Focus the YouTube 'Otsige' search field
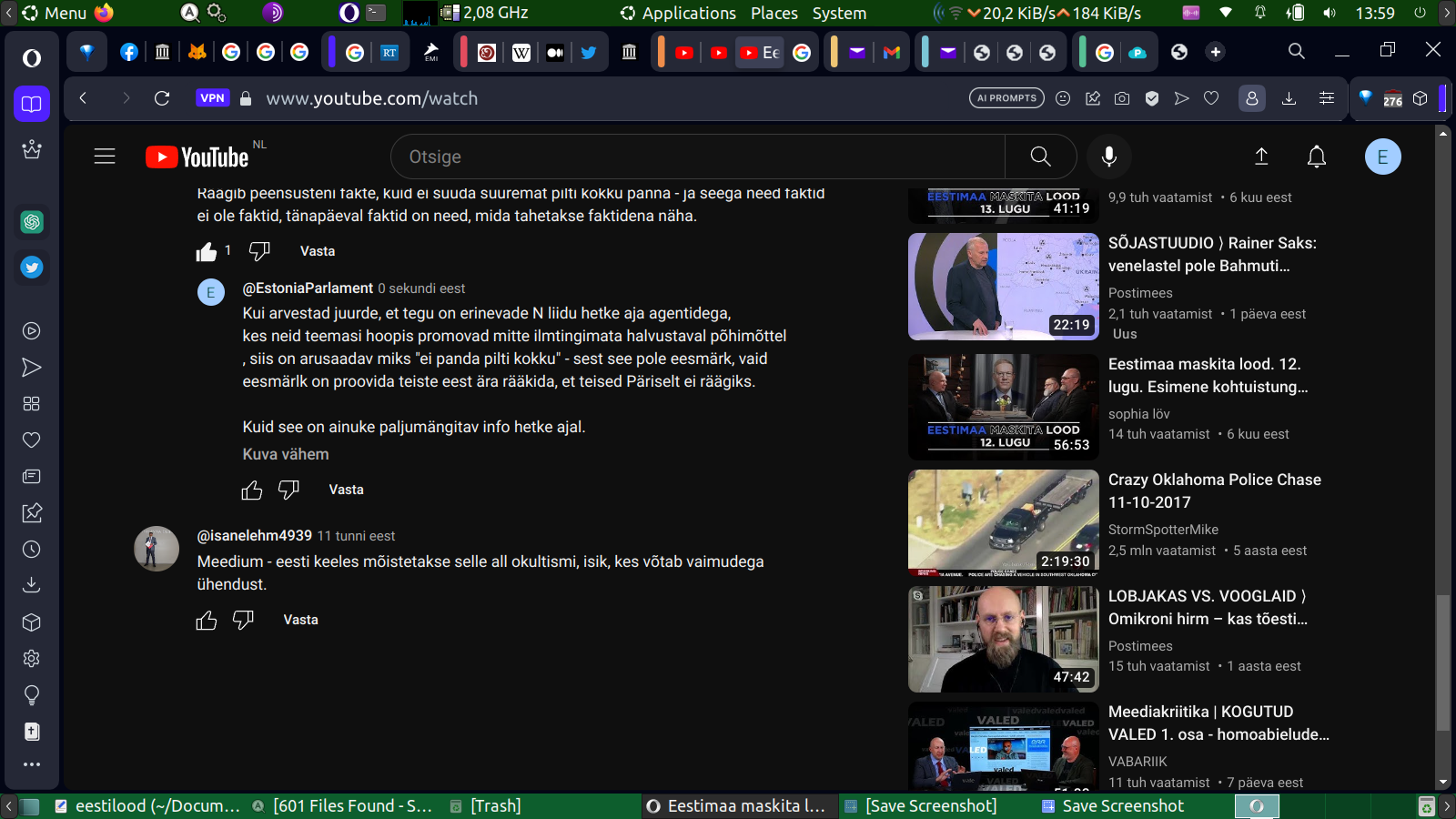The width and height of the screenshot is (1456, 819). pos(698,157)
